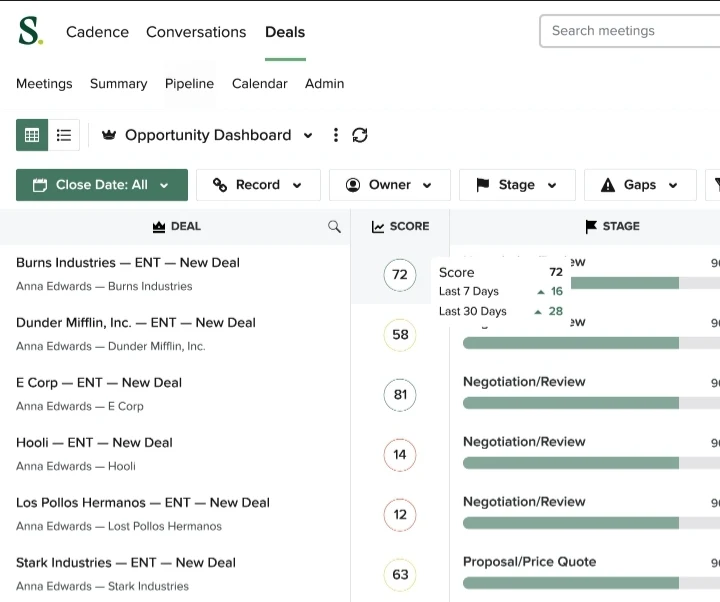The height and width of the screenshot is (602, 720).
Task: Click 'Last 7 Days' in score tooltip
Action: click(x=469, y=292)
